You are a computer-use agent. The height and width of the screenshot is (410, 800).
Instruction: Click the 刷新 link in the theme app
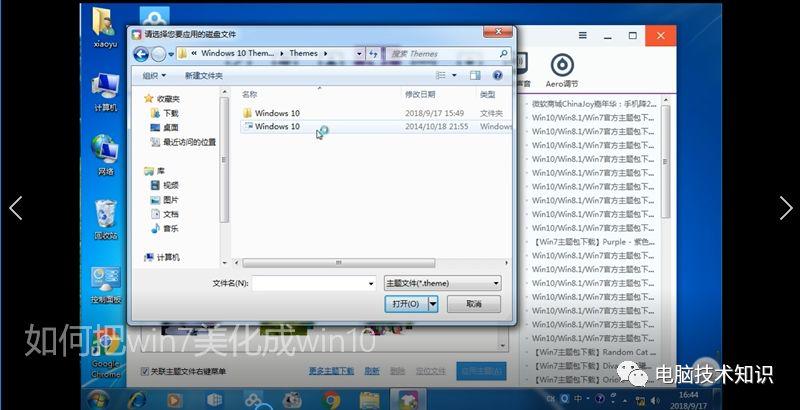click(372, 371)
